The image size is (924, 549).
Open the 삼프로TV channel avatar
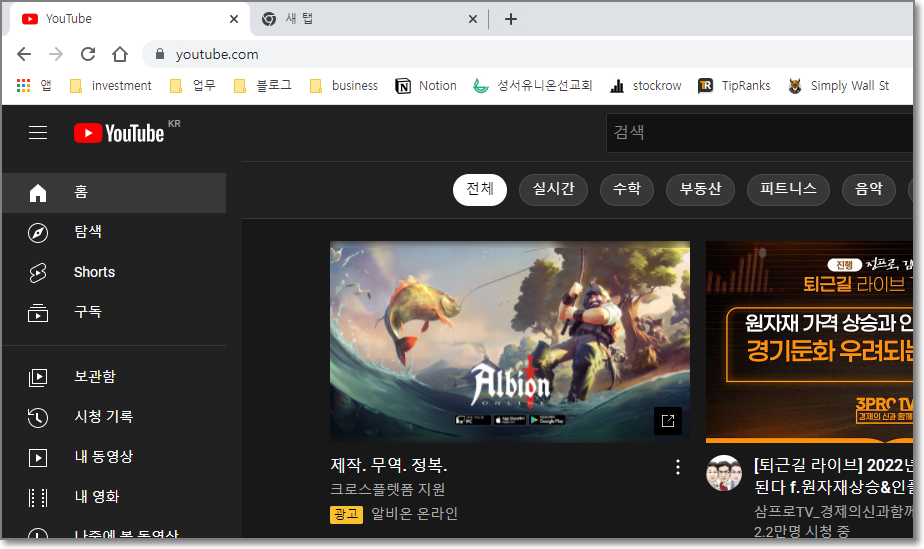tap(724, 473)
